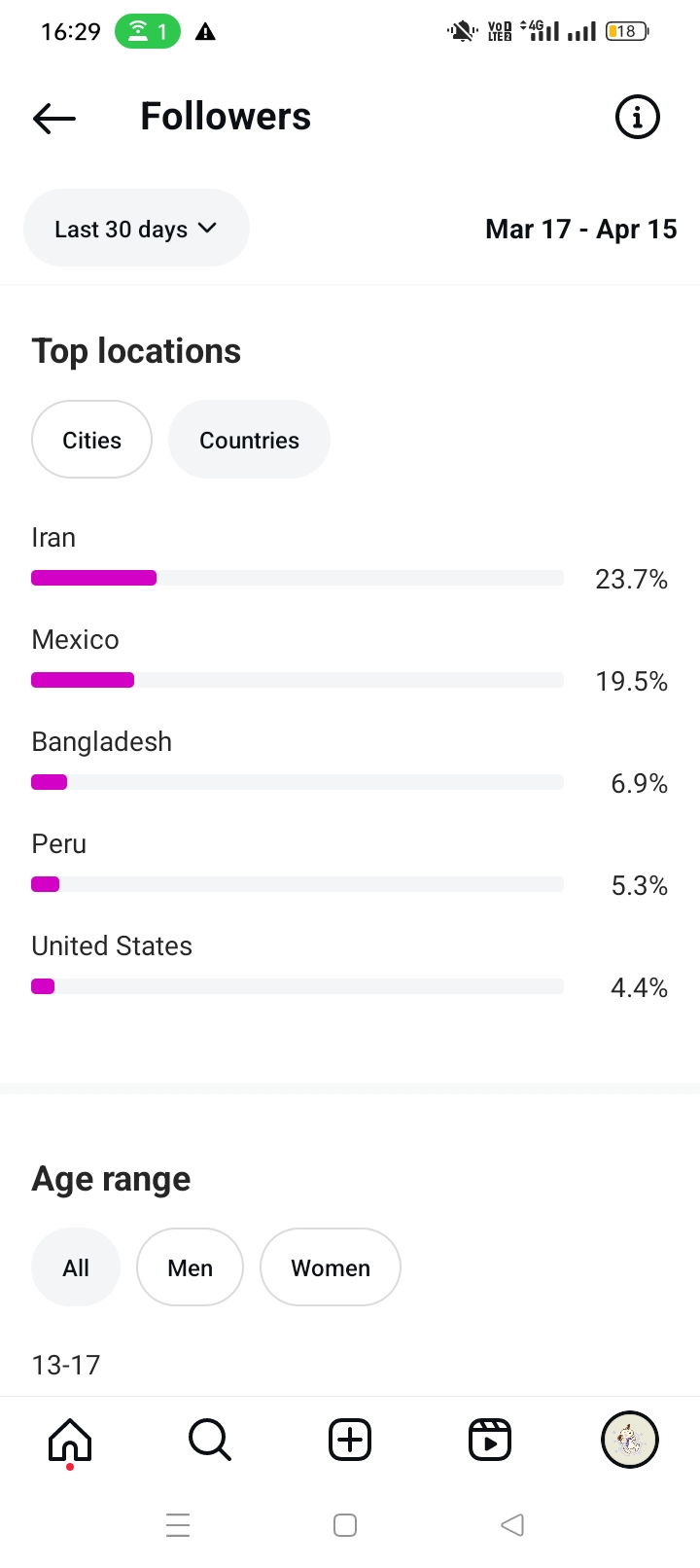The width and height of the screenshot is (700, 1568).
Task: Tap the Iran percentage bar
Action: click(x=297, y=578)
